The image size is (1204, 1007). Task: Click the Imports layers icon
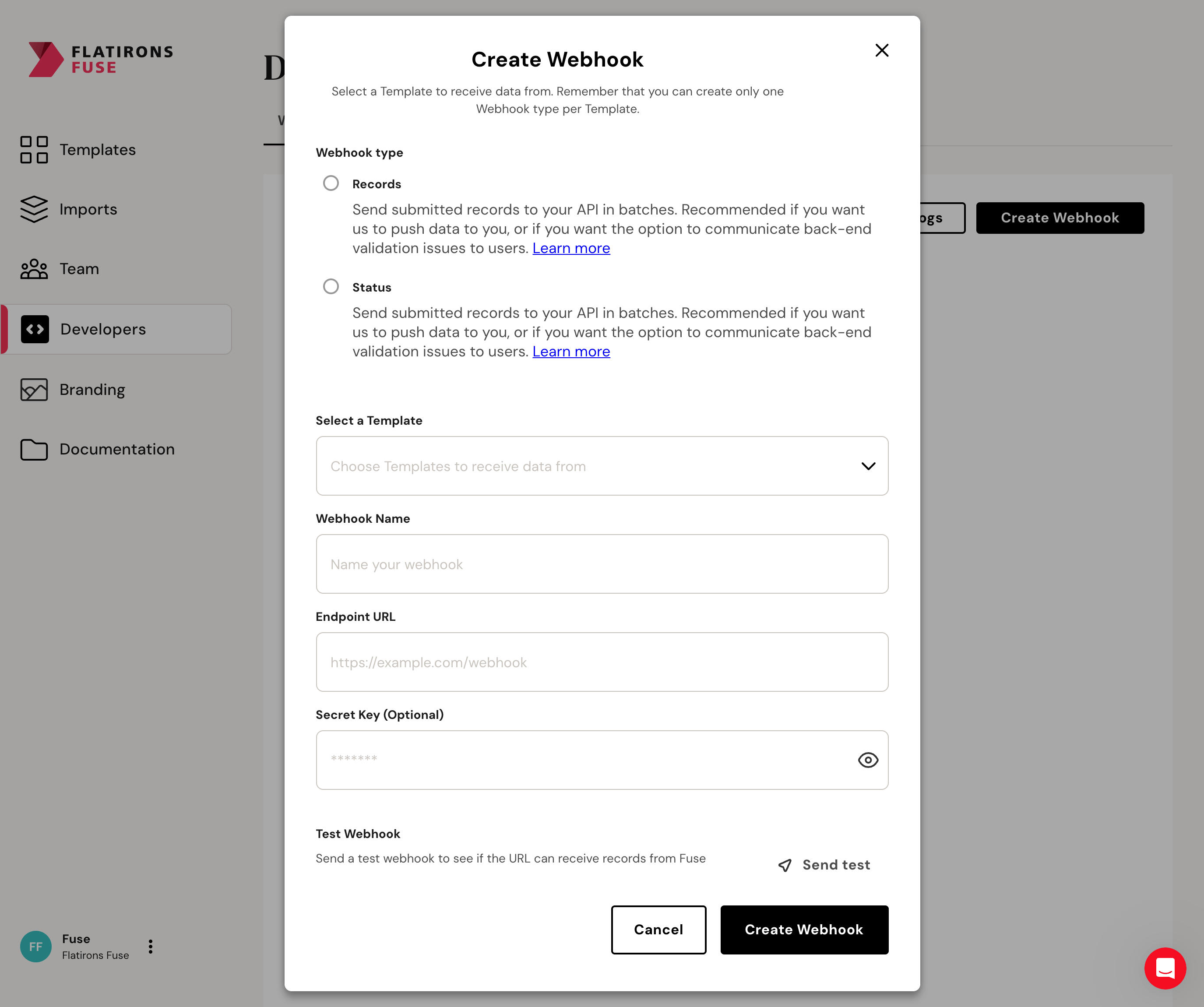(x=34, y=209)
